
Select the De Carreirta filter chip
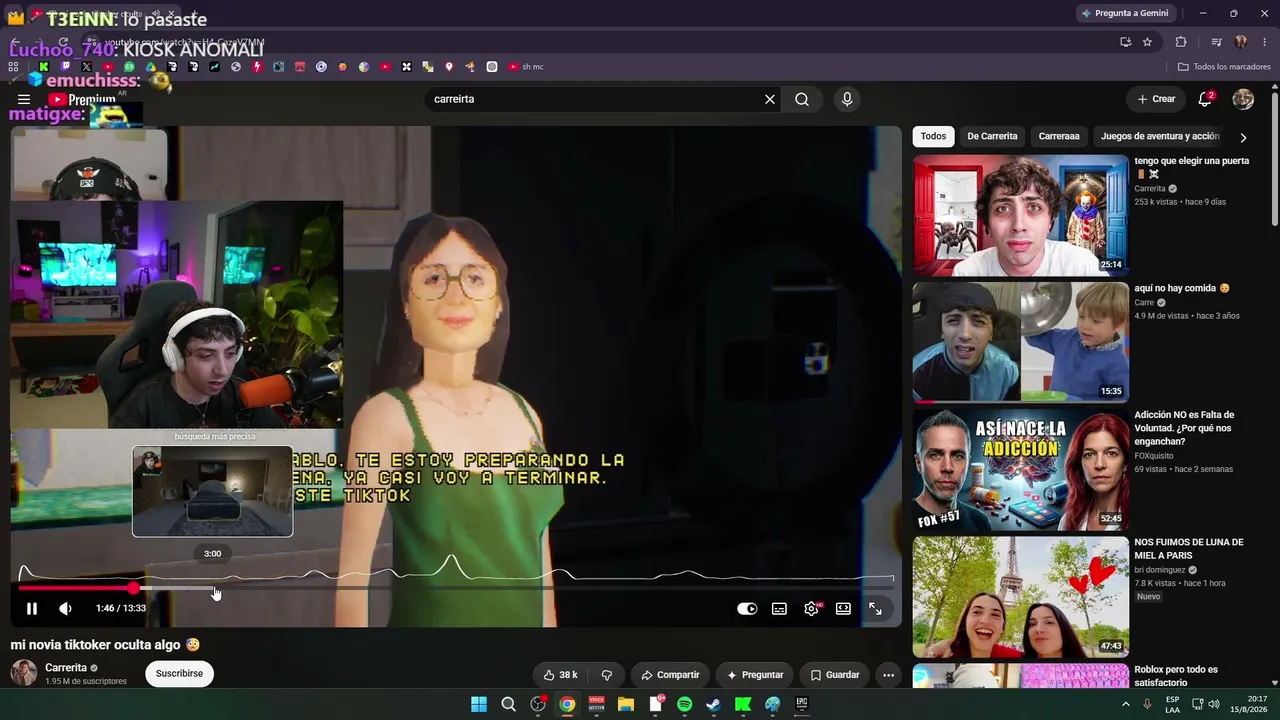[x=992, y=136]
